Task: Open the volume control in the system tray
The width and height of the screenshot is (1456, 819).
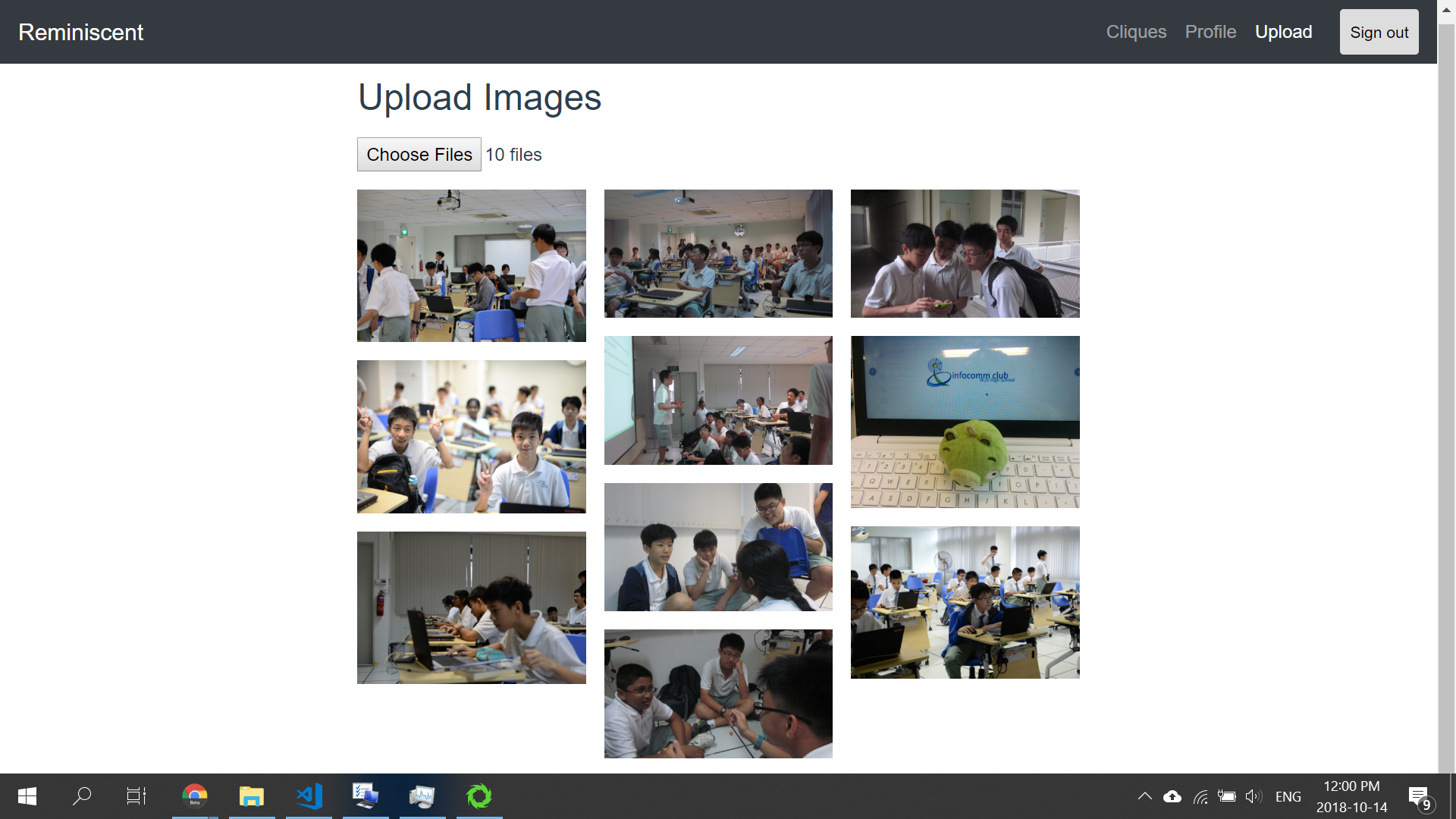Action: coord(1254,796)
